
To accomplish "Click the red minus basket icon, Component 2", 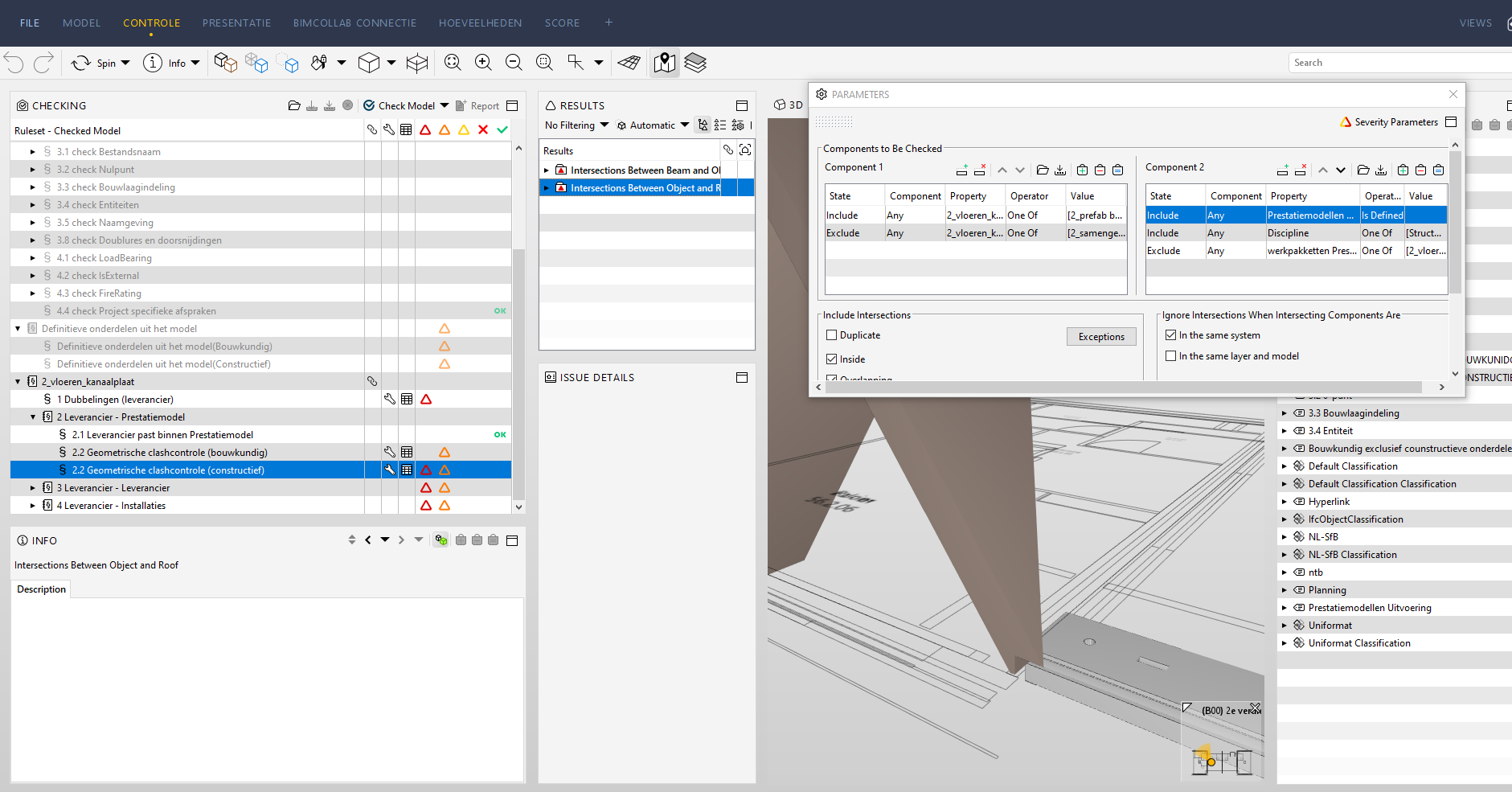I will 1421,170.
